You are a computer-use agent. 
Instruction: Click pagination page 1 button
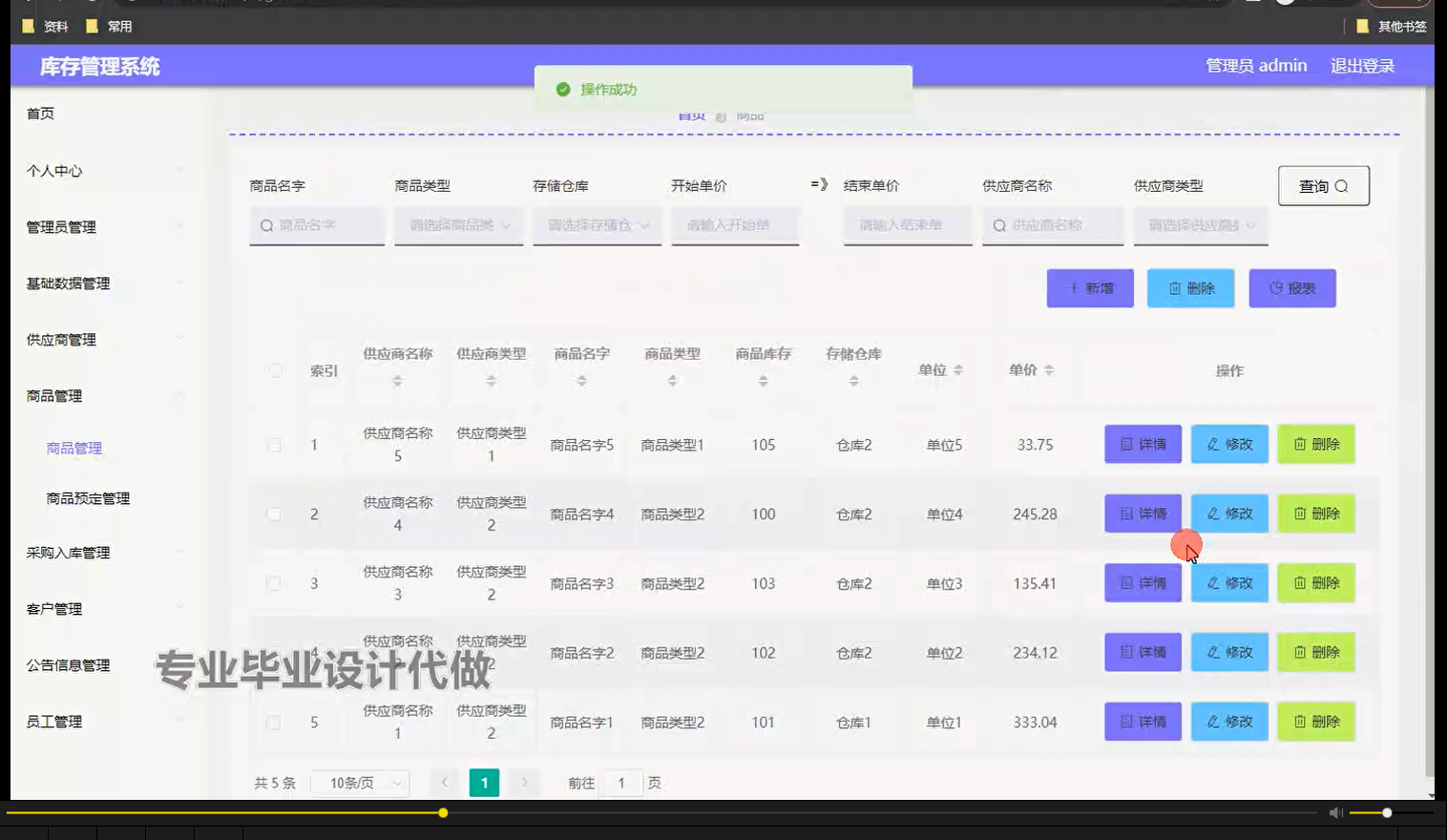point(484,782)
